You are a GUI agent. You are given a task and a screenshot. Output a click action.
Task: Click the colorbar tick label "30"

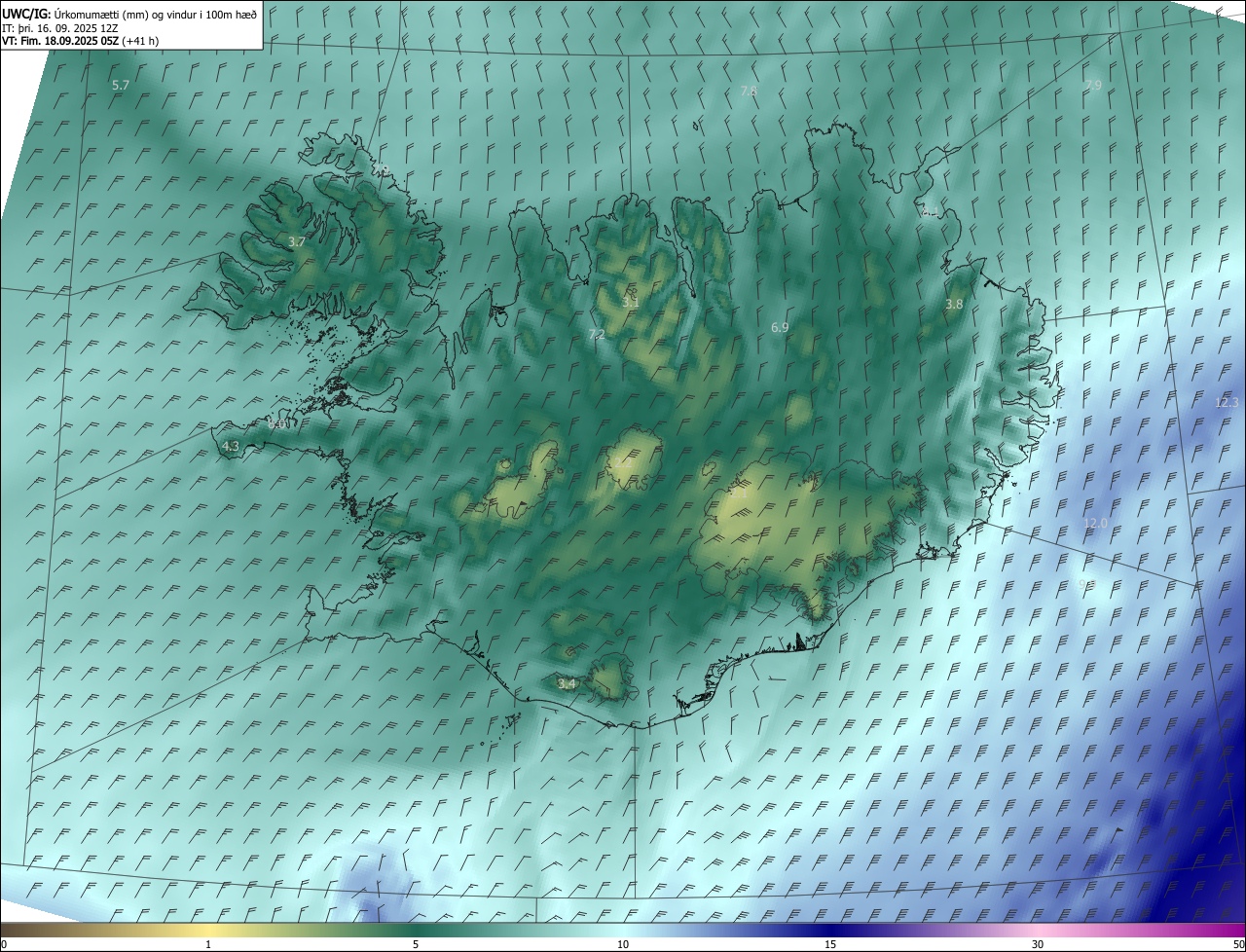point(1038,944)
